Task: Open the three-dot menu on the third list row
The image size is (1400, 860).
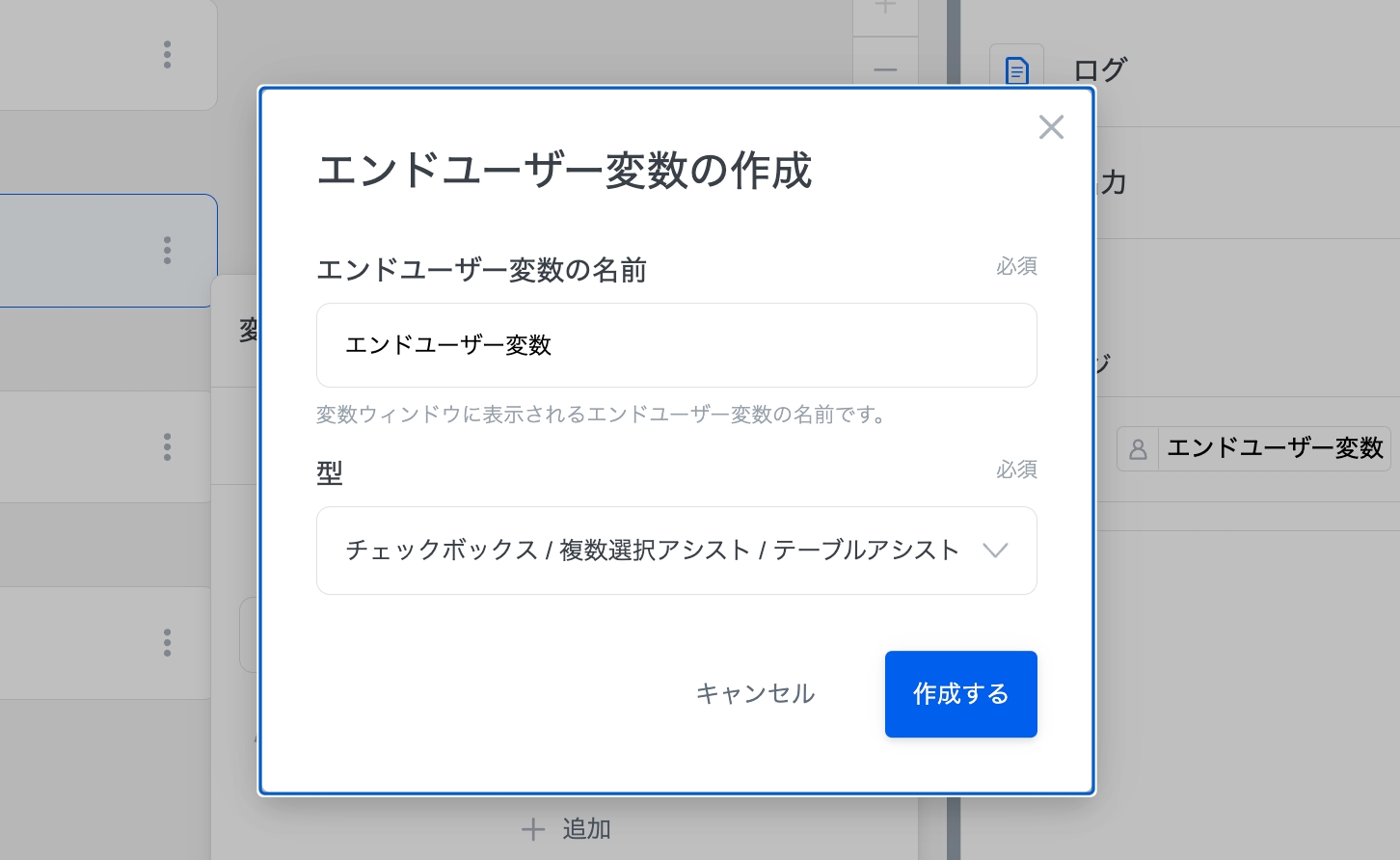Action: click(168, 447)
